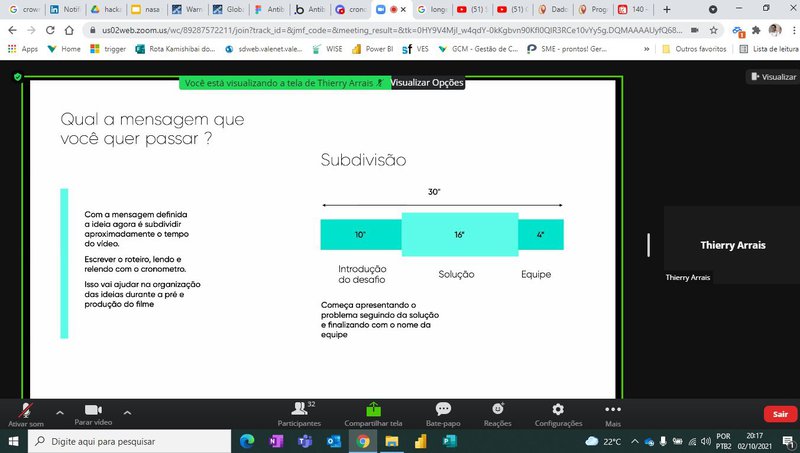
Task: Open Rota Kamishibai bookmark
Action: point(175,49)
